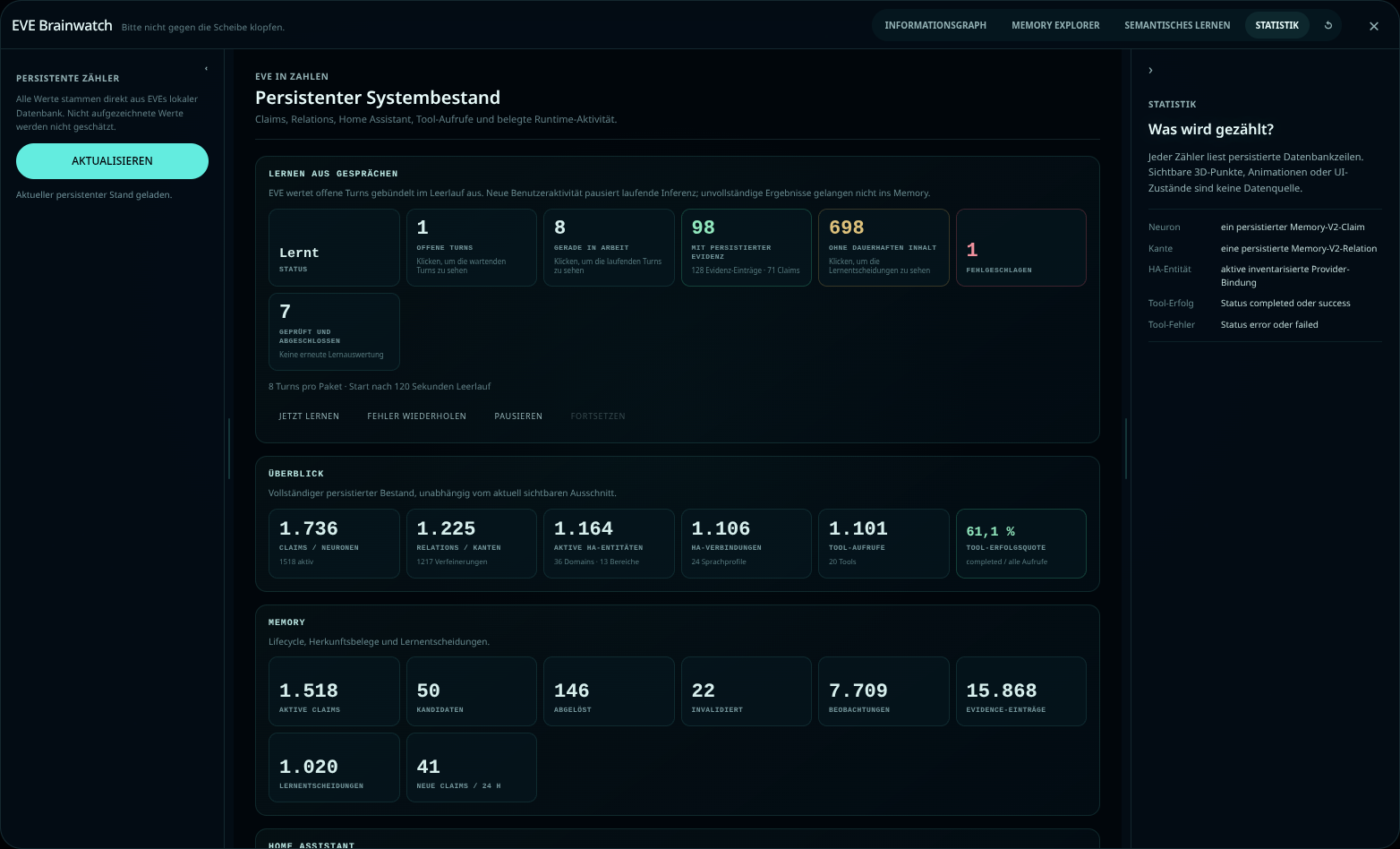Click Tool-Aufrufe value 1.101
The height and width of the screenshot is (849, 1400).
[858, 528]
